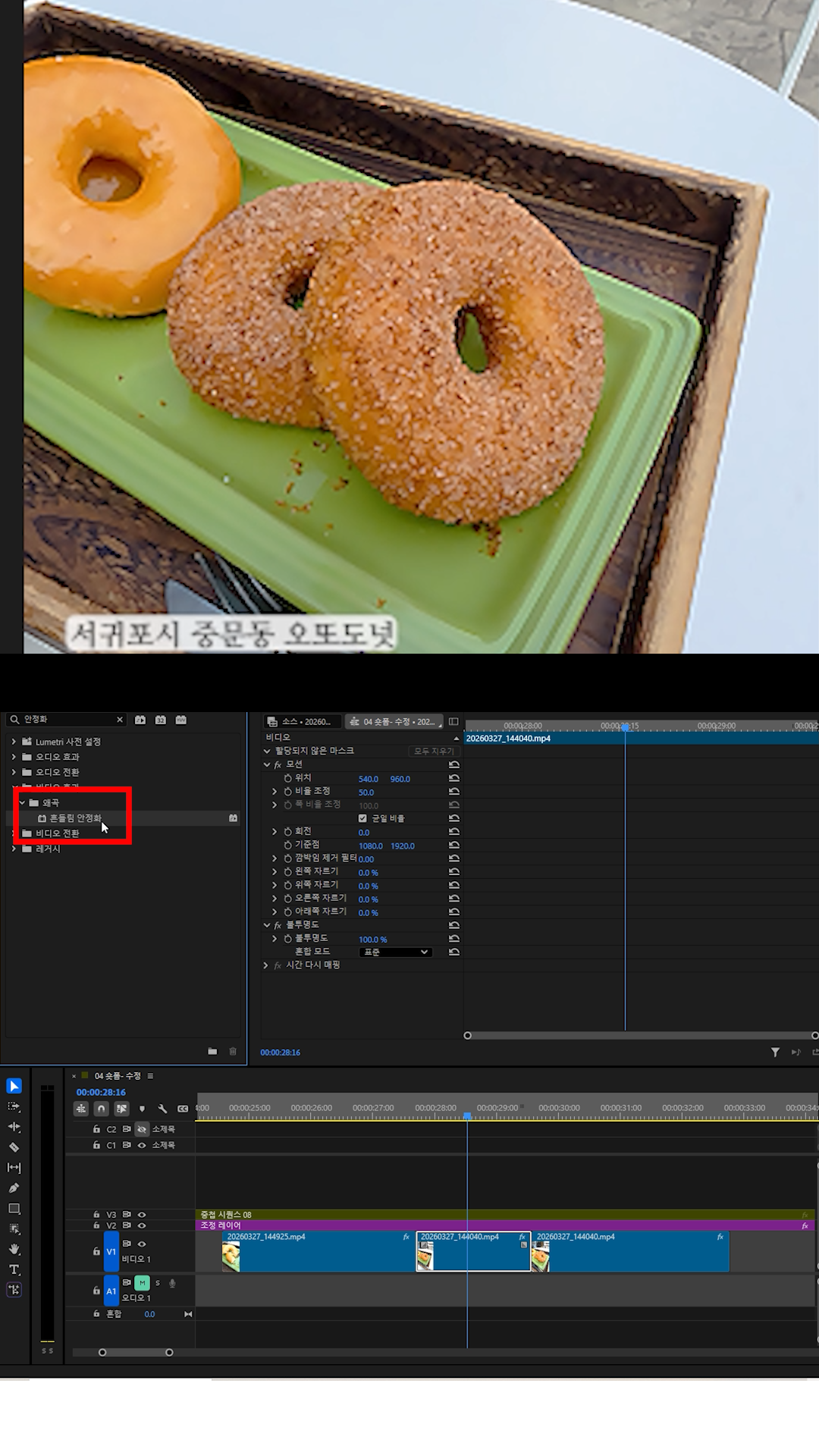Select the Ripple Edit tool
This screenshot has height=1456, width=819.
pos(14,1127)
